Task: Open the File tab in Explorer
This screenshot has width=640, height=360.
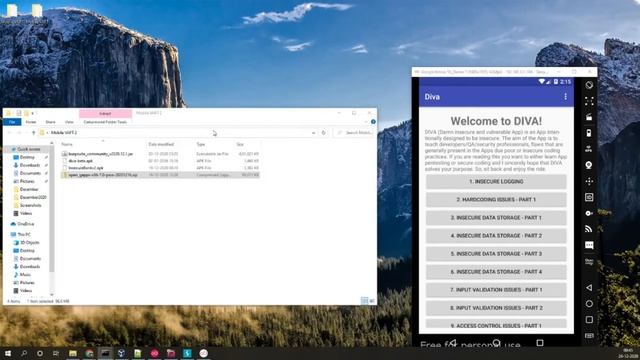Action: click(12, 122)
